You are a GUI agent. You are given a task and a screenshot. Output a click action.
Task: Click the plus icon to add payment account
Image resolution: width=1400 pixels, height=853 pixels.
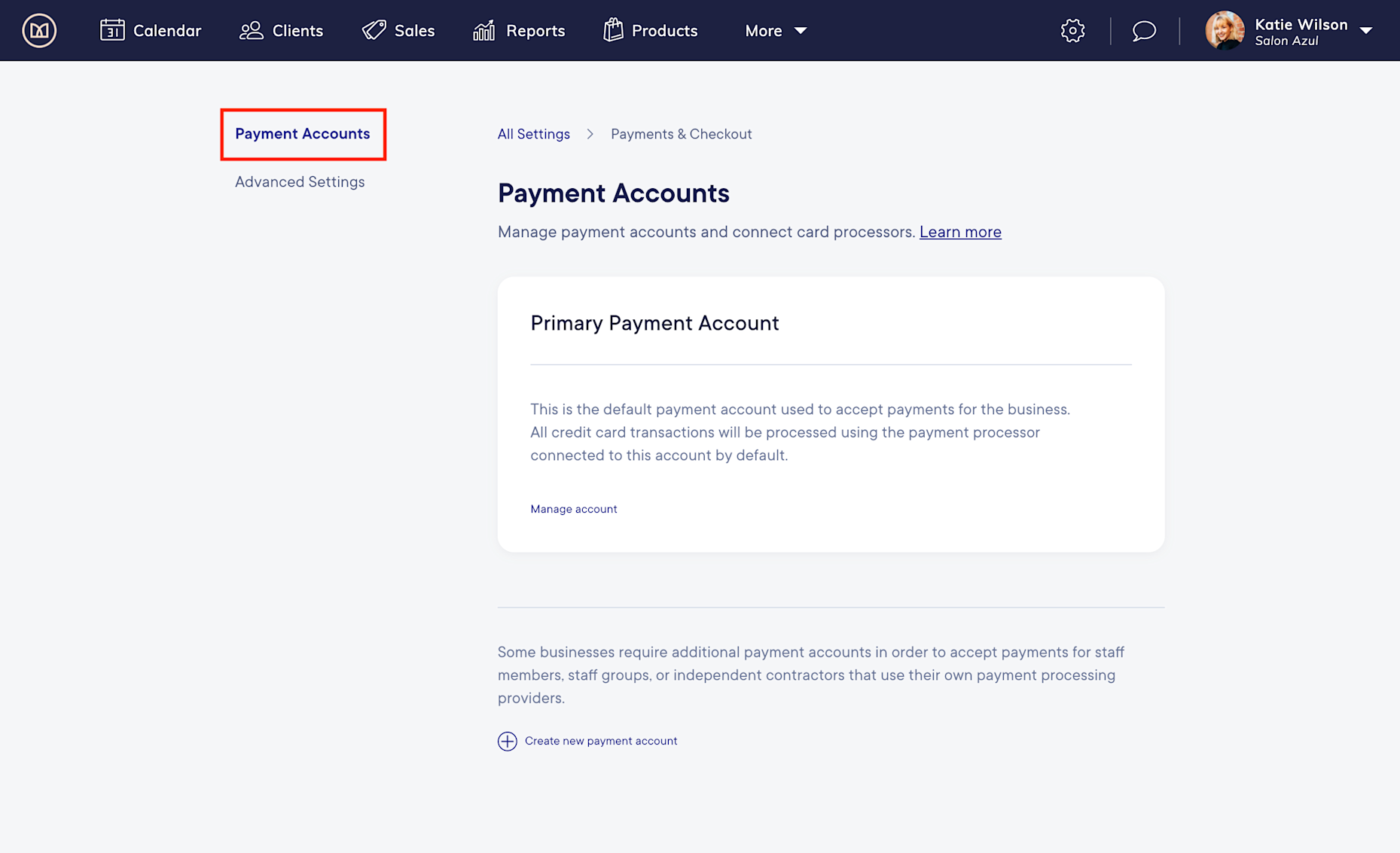(508, 741)
